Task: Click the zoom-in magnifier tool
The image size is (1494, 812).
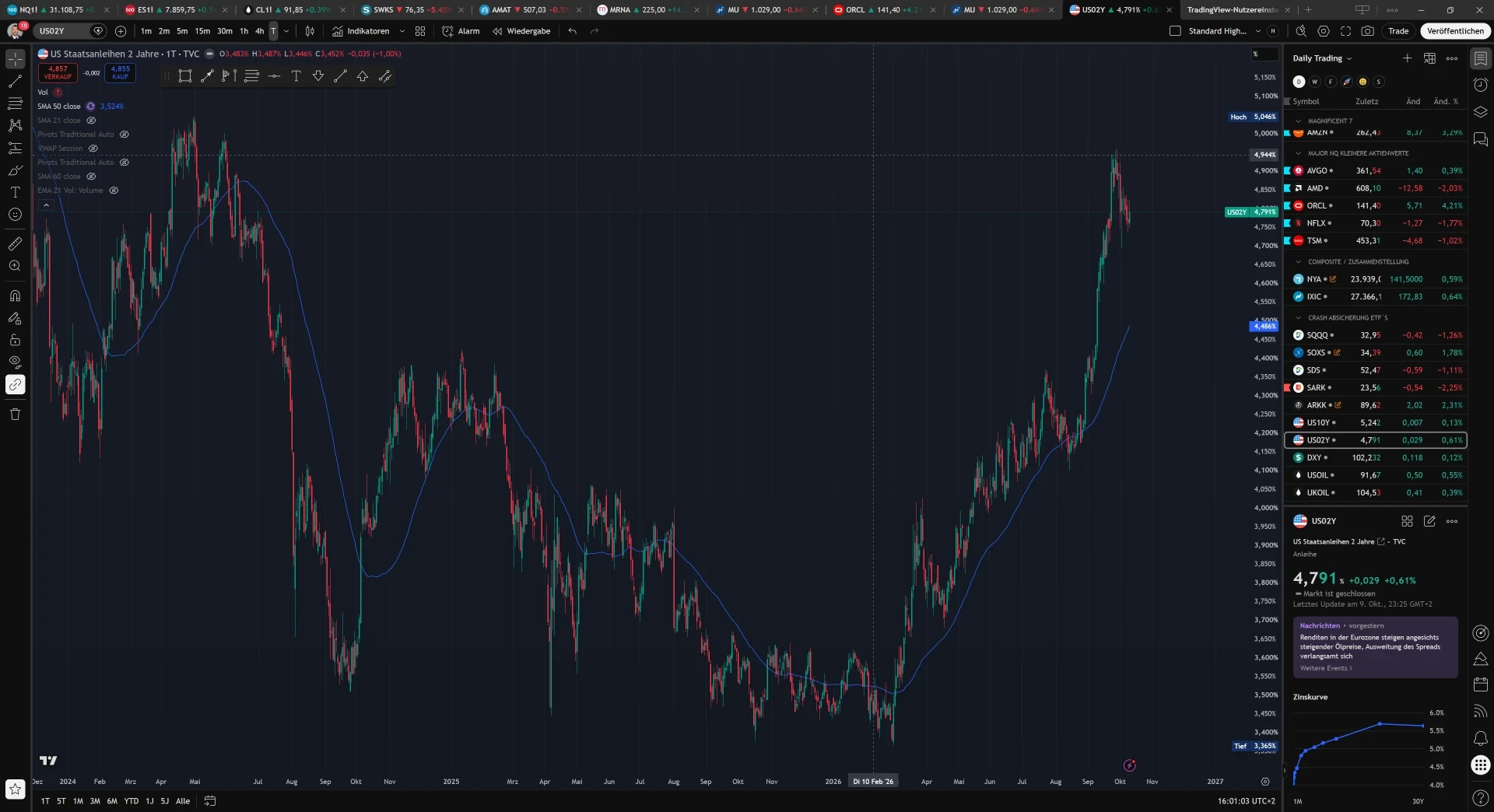Action: [15, 266]
